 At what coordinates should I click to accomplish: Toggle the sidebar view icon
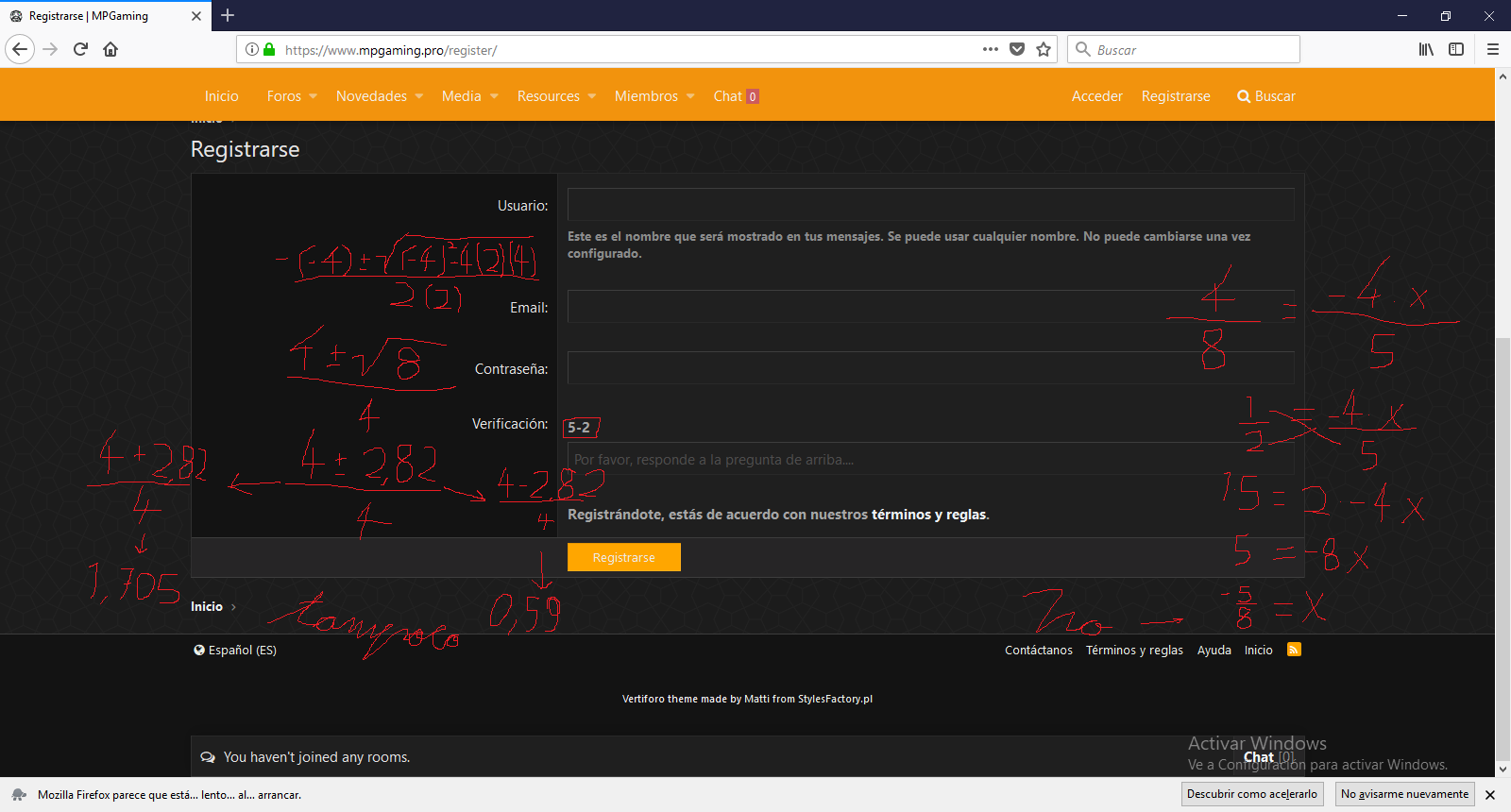pos(1456,49)
